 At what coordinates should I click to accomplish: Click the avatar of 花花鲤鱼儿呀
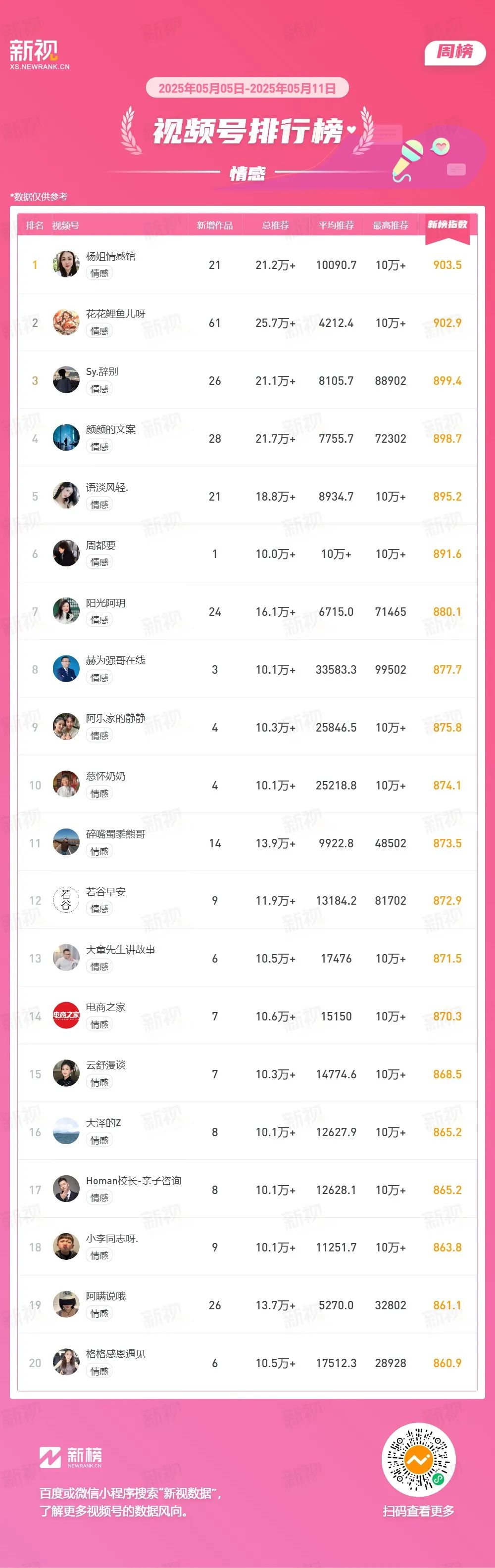coord(66,322)
